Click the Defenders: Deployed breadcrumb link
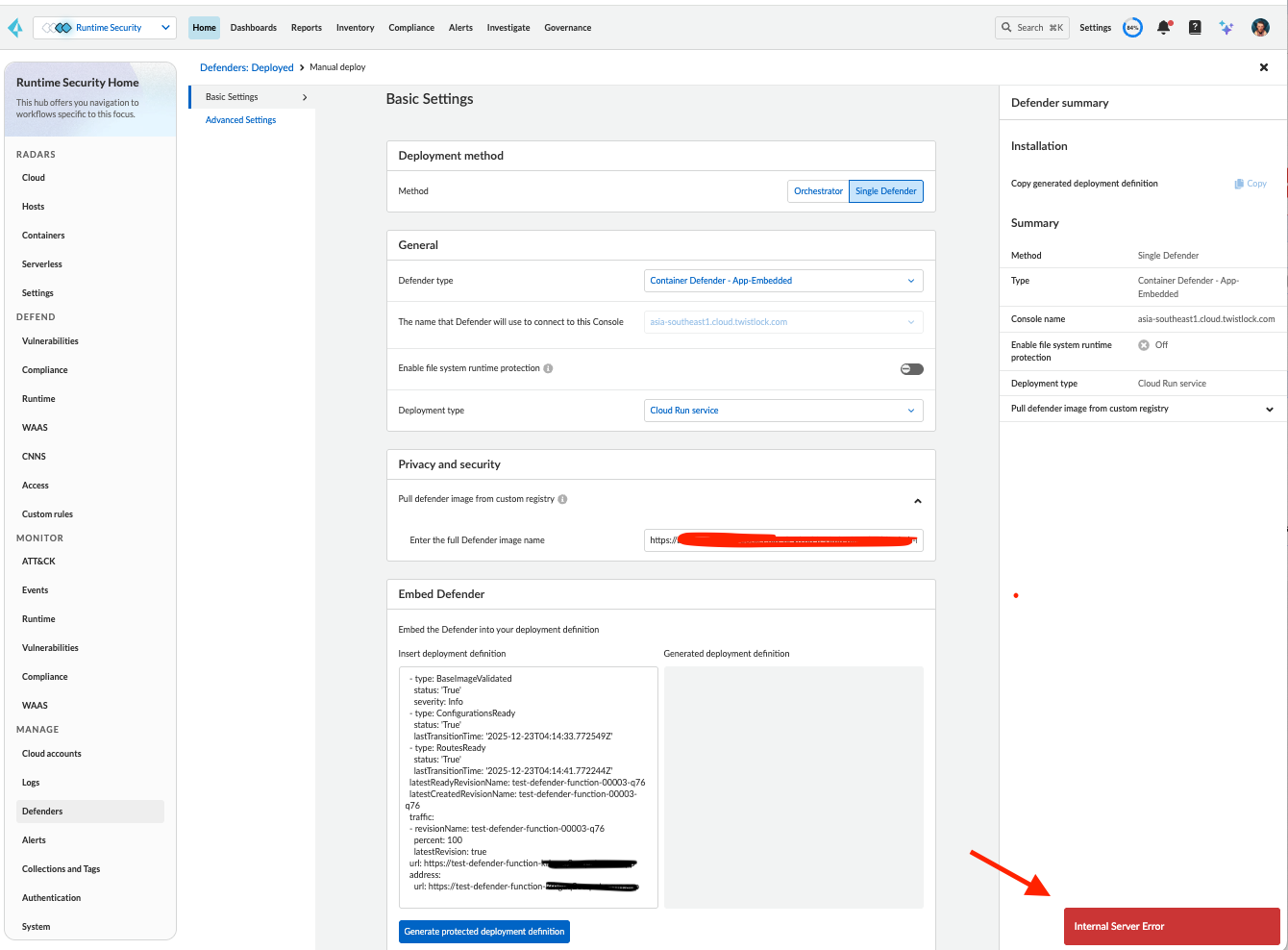The width and height of the screenshot is (1288, 950). click(247, 67)
